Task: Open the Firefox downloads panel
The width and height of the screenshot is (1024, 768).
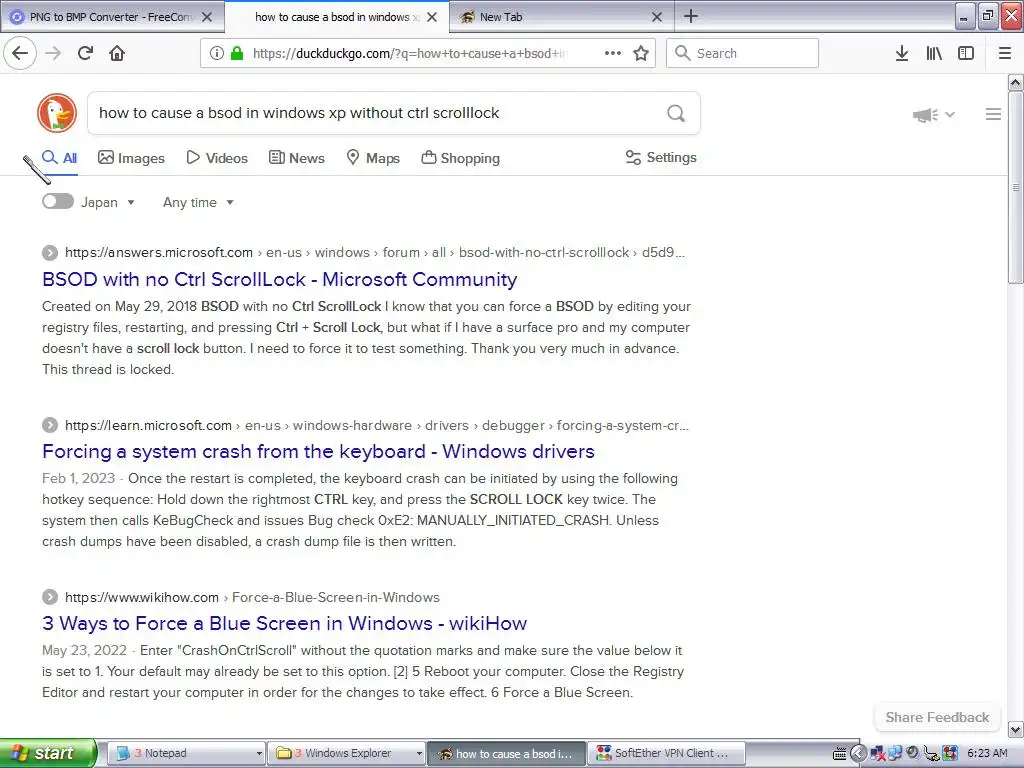Action: click(901, 53)
